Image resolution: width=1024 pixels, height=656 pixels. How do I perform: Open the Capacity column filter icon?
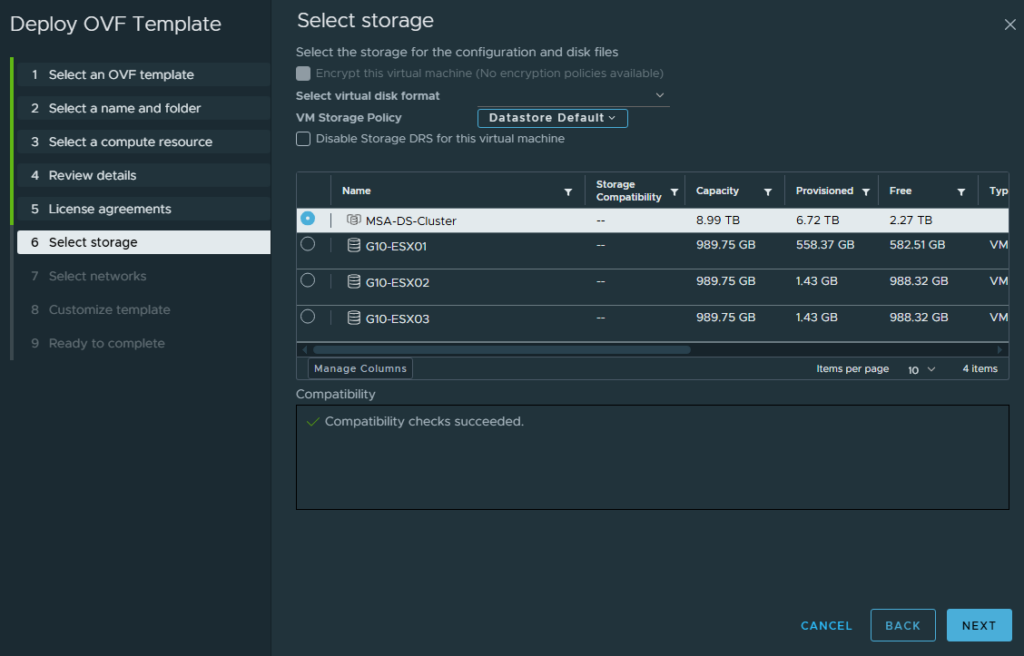click(x=768, y=192)
